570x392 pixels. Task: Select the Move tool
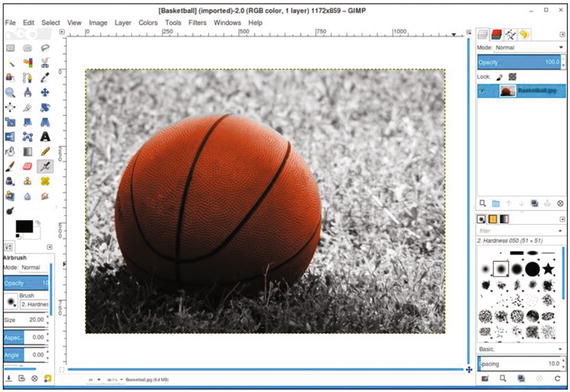click(45, 92)
